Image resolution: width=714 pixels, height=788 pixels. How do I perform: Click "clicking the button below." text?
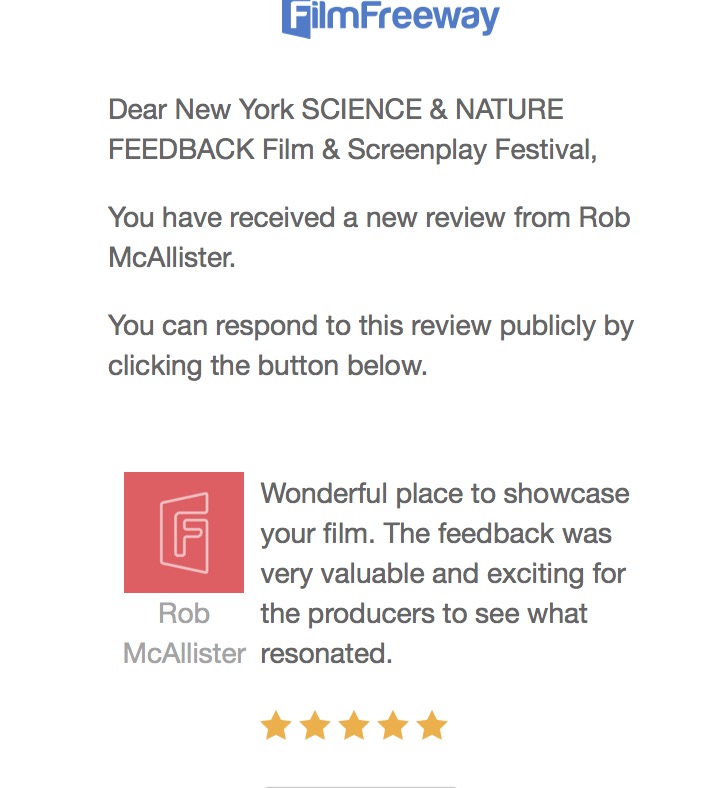pyautogui.click(x=268, y=366)
